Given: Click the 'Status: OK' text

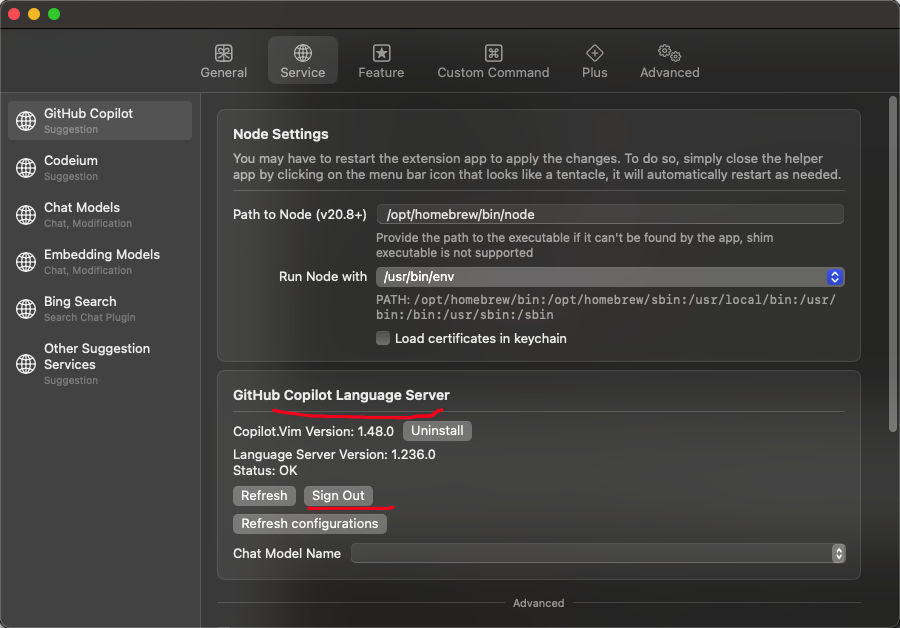Looking at the screenshot, I should tap(265, 471).
